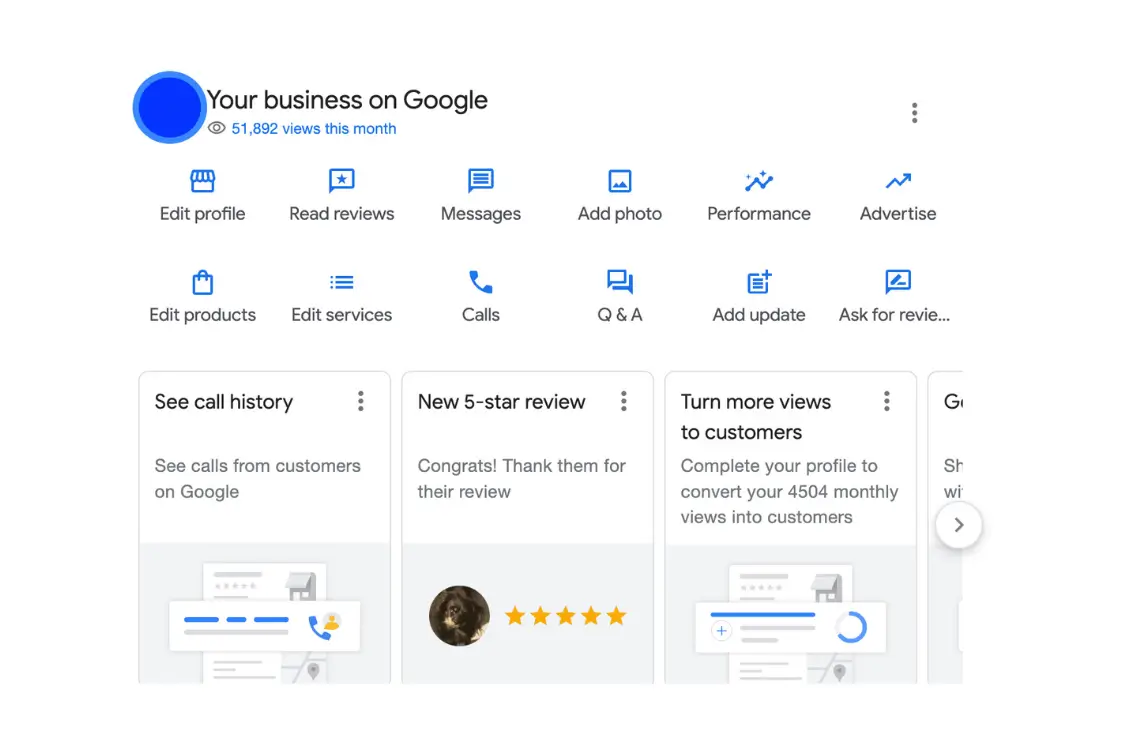
Task: Click the reviewer's profile photo thumbnail
Action: pyautogui.click(x=459, y=616)
